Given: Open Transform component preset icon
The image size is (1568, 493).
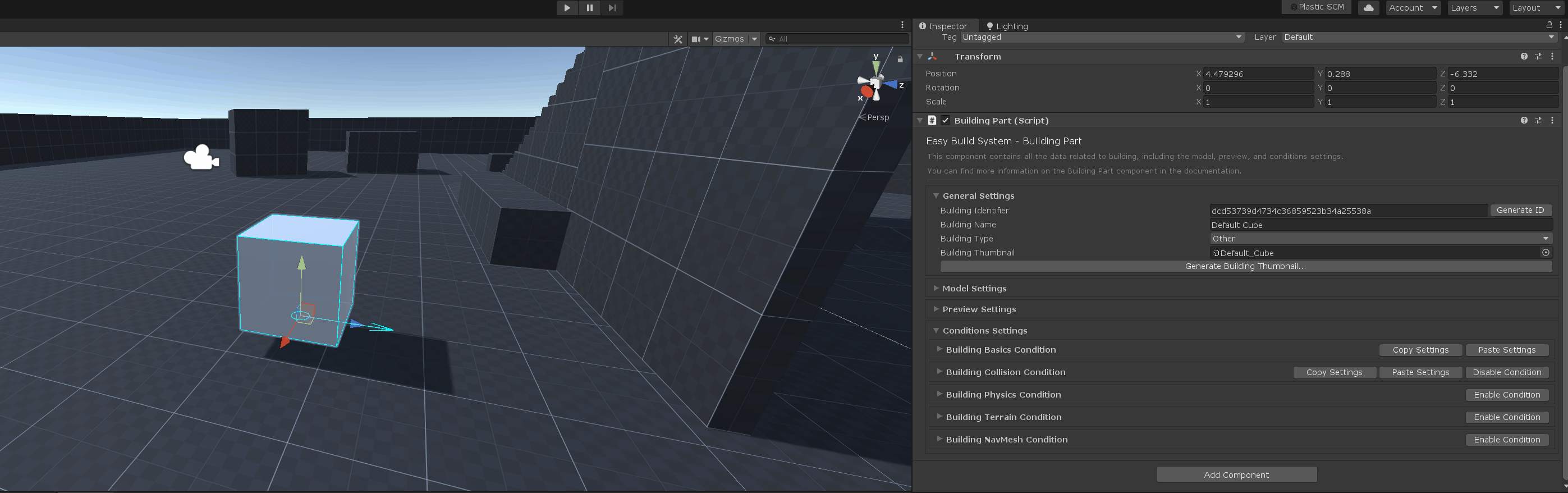Looking at the screenshot, I should (1538, 57).
